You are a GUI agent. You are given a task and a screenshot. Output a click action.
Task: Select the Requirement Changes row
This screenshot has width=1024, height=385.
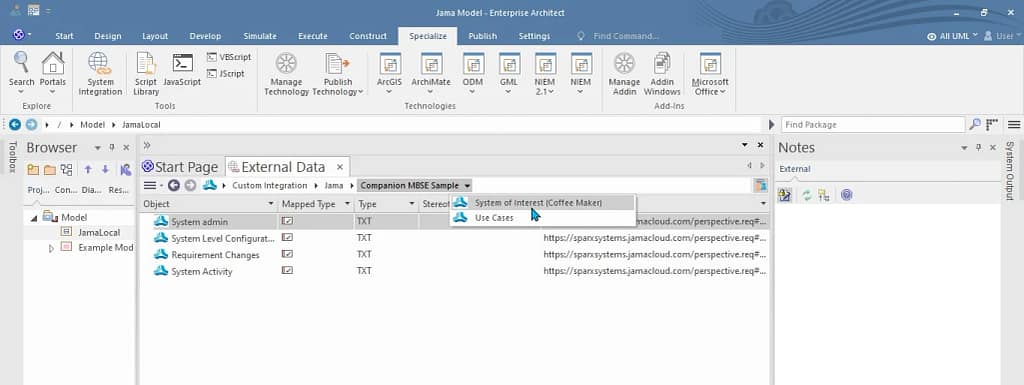coord(454,254)
